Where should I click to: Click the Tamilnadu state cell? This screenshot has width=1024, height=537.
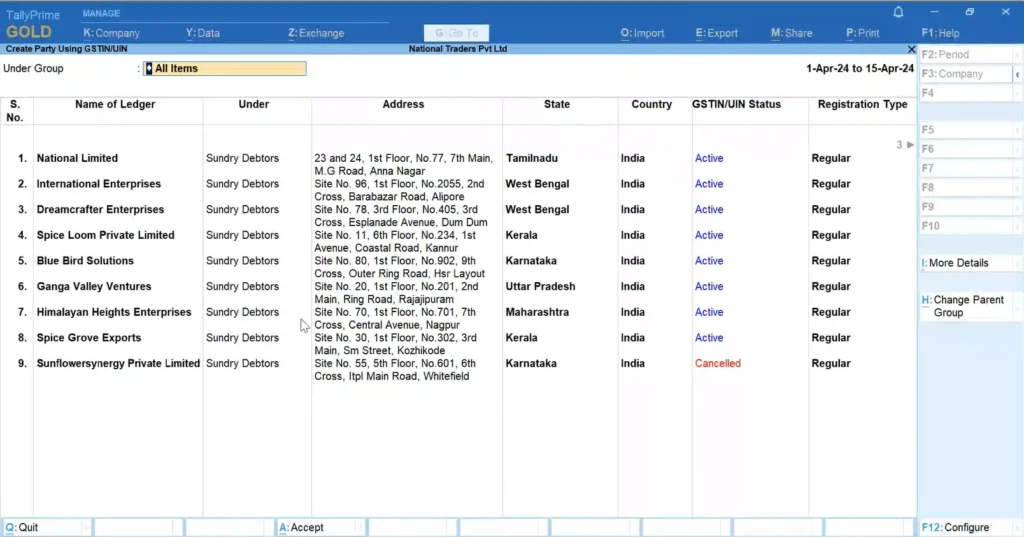pos(532,159)
